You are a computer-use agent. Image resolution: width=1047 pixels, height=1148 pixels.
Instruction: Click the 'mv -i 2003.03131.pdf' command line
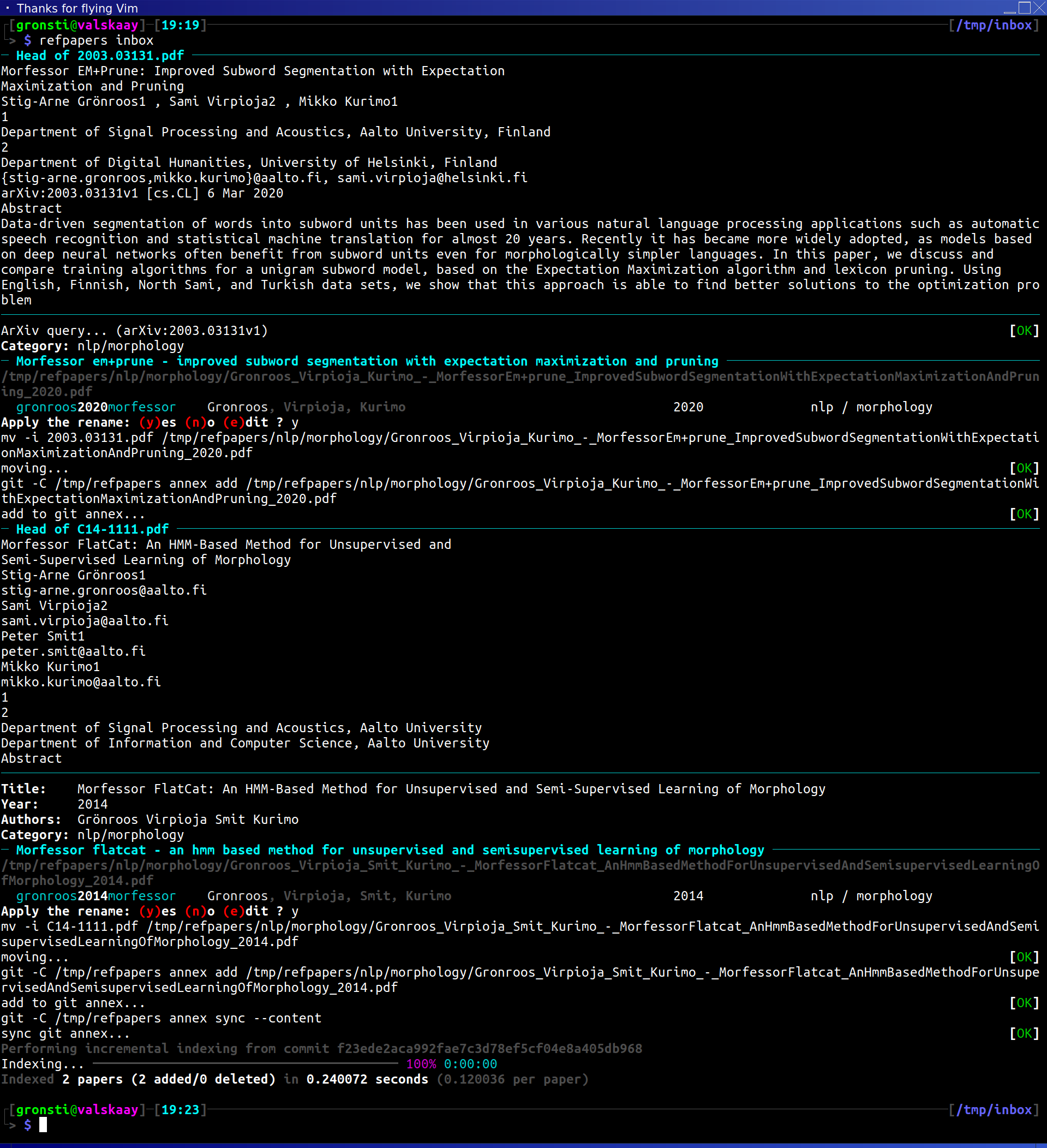[x=520, y=445]
